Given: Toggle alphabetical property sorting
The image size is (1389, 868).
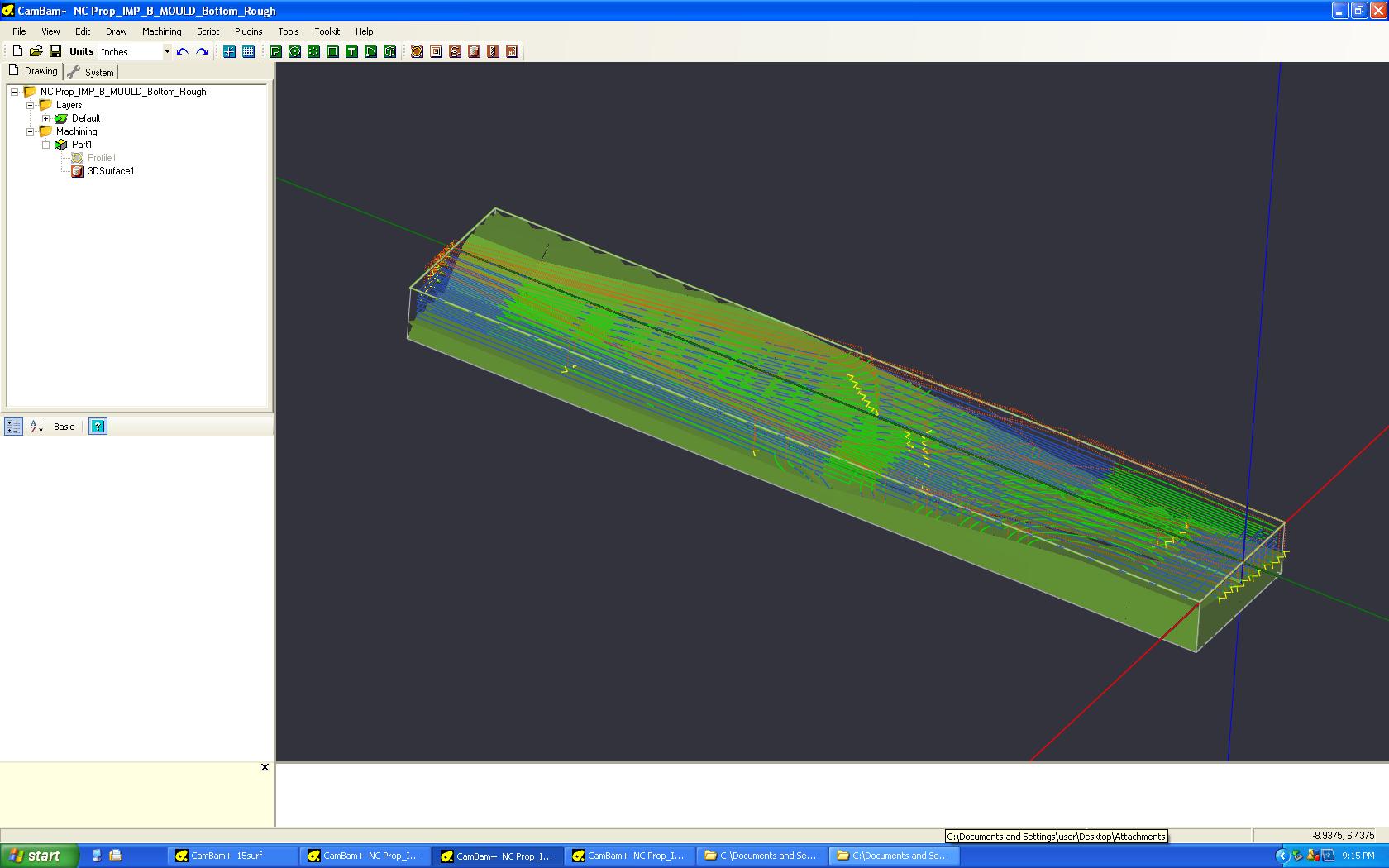Looking at the screenshot, I should (x=36, y=427).
